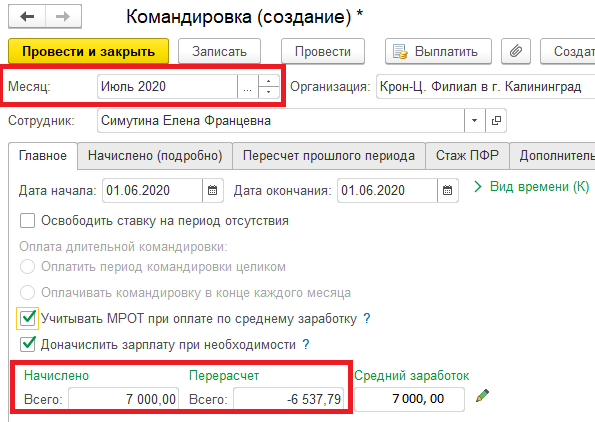Viewport: 595px width, 422px height.
Task: Open the Сотрудник dropdown list
Action: click(474, 121)
